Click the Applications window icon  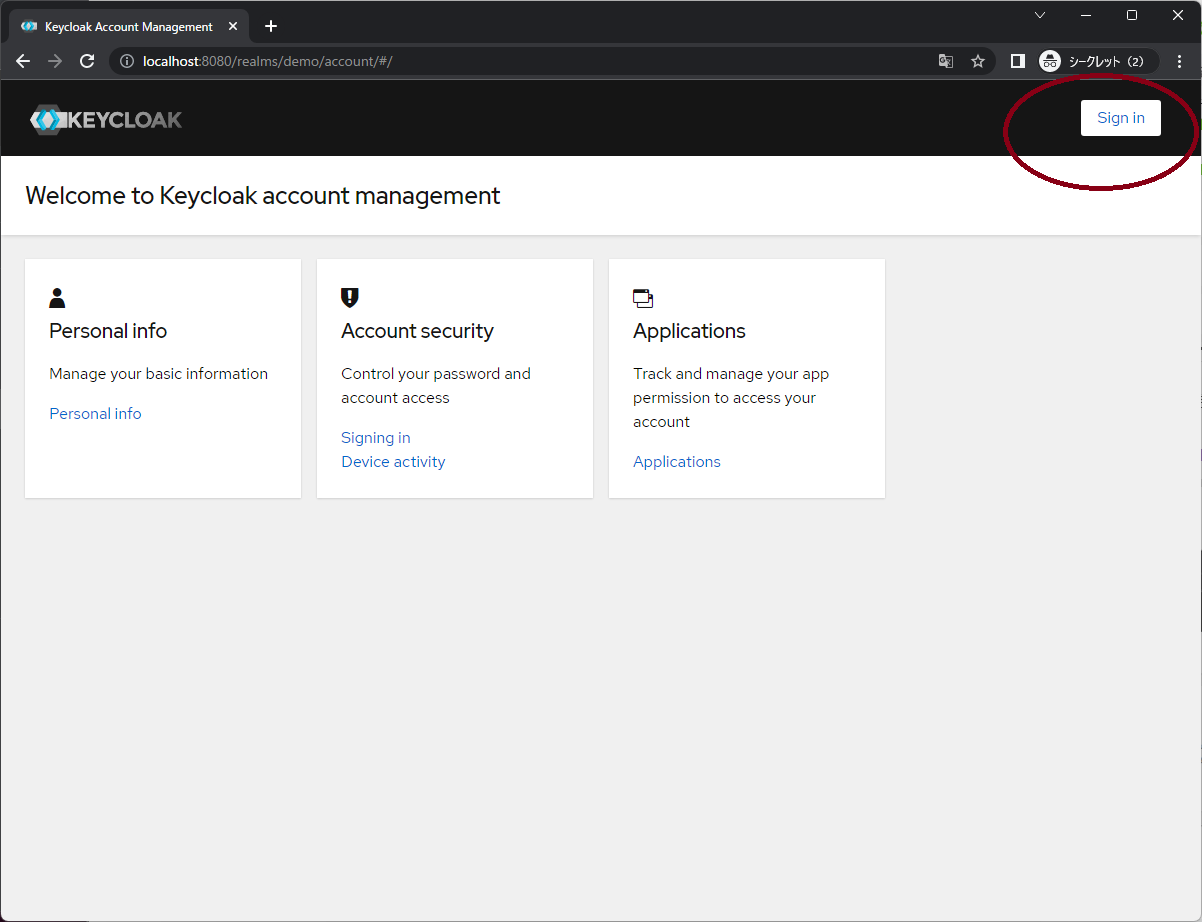642,297
